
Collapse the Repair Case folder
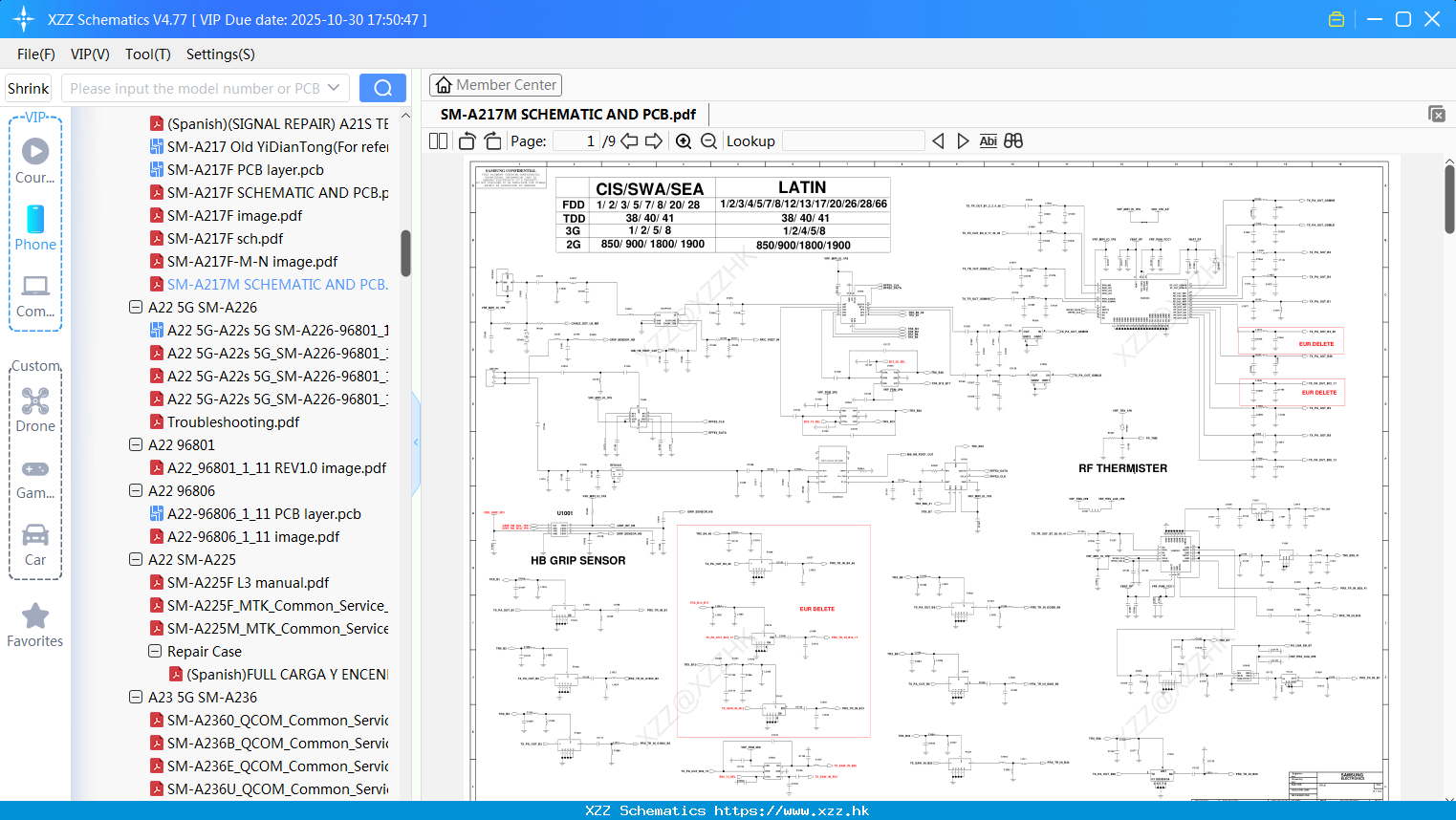(x=155, y=652)
